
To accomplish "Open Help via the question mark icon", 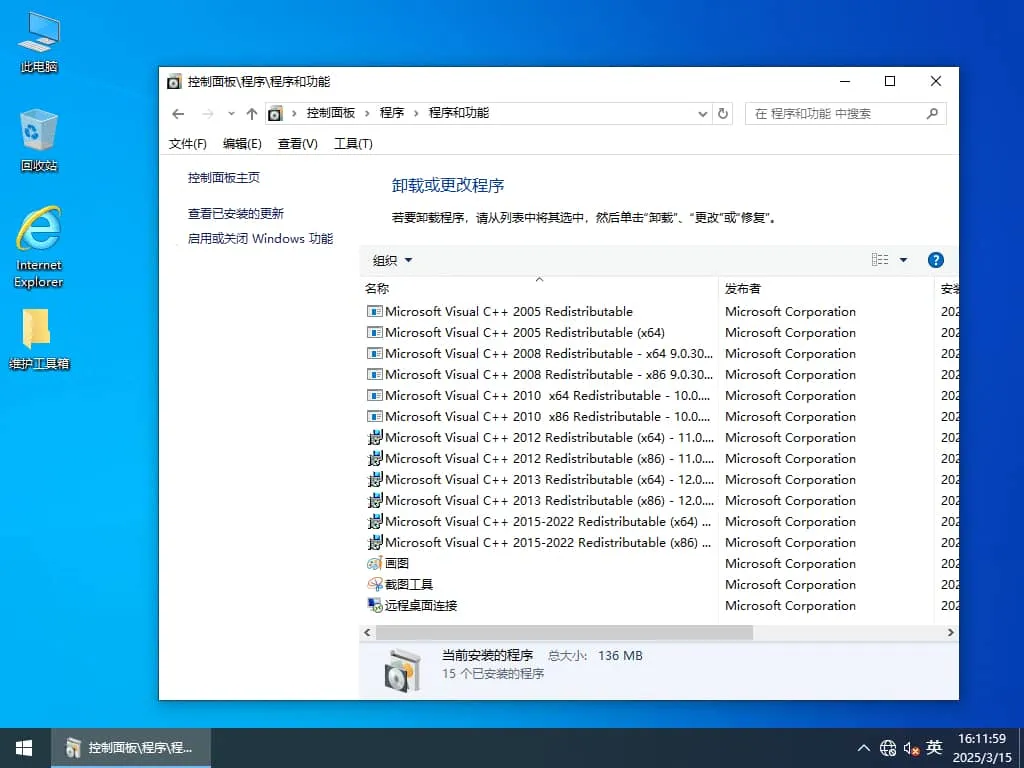I will pyautogui.click(x=936, y=259).
